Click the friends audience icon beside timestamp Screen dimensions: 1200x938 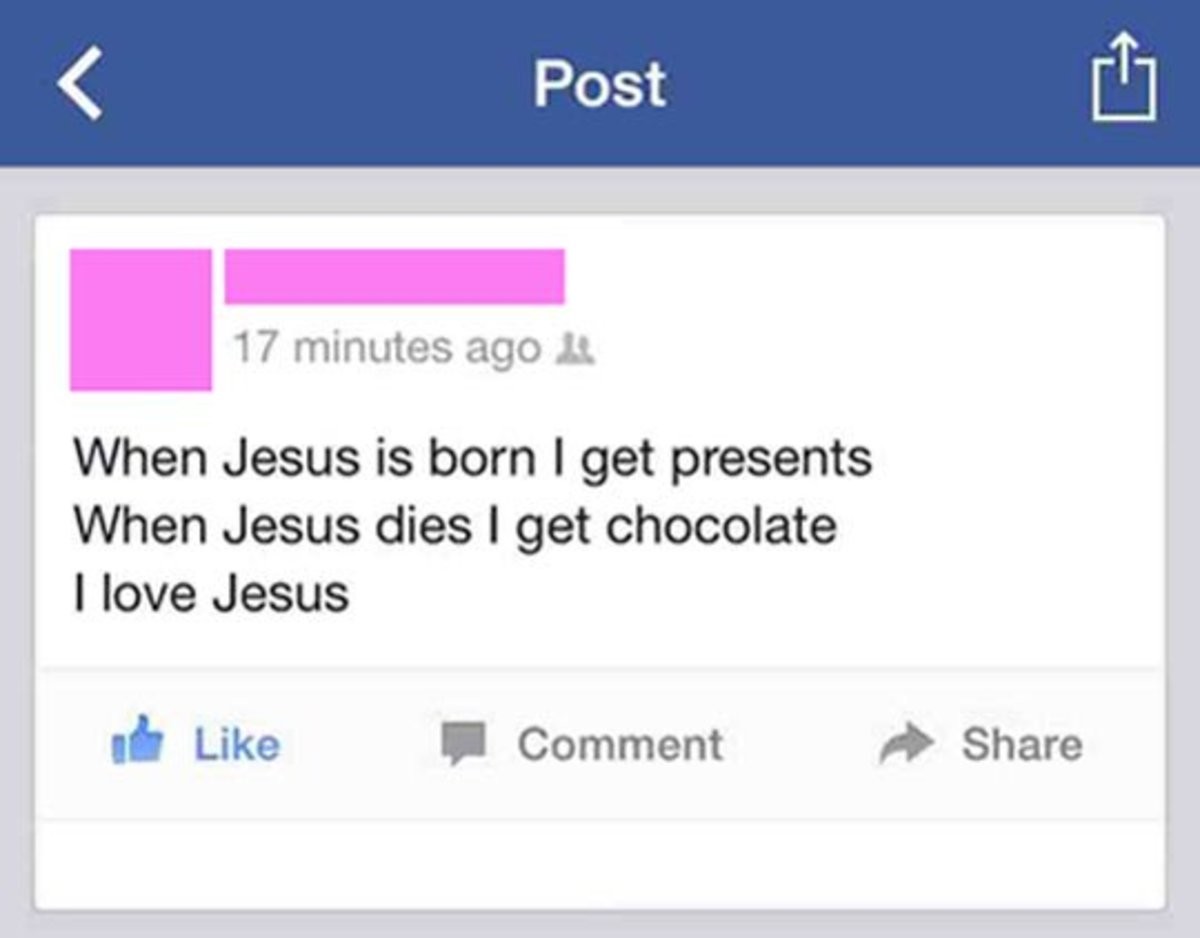click(582, 349)
